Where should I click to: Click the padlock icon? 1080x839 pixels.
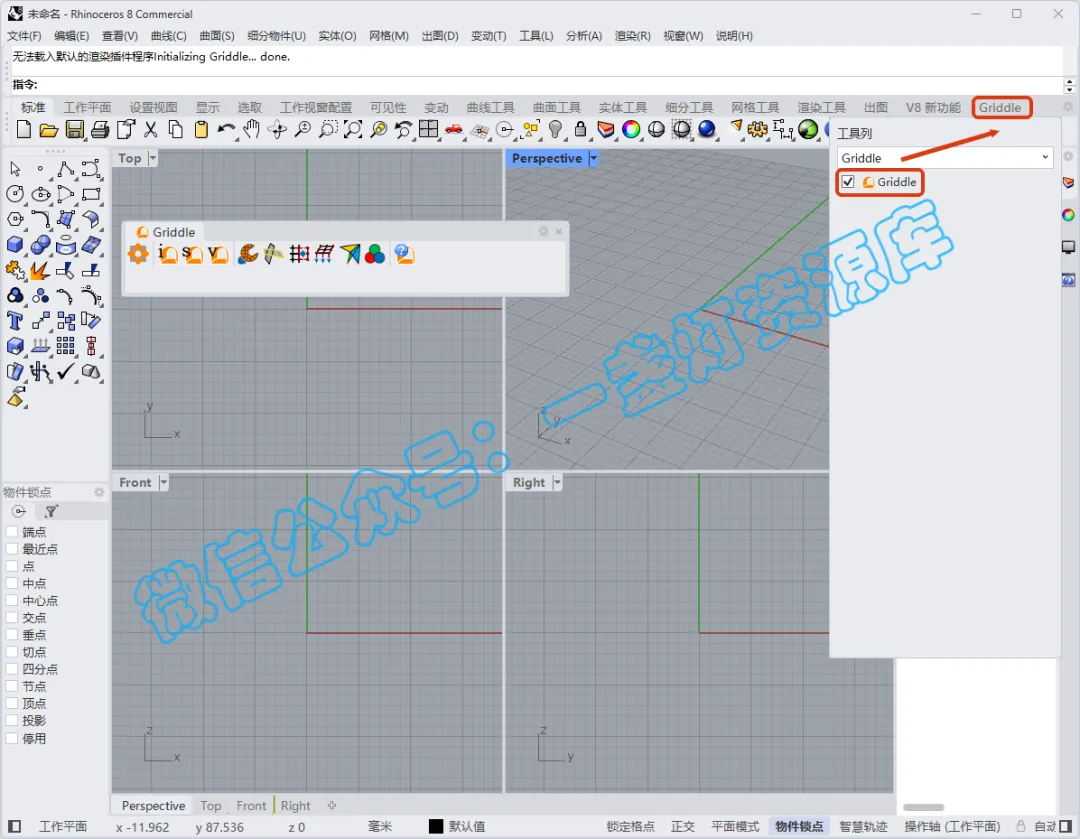click(x=580, y=129)
